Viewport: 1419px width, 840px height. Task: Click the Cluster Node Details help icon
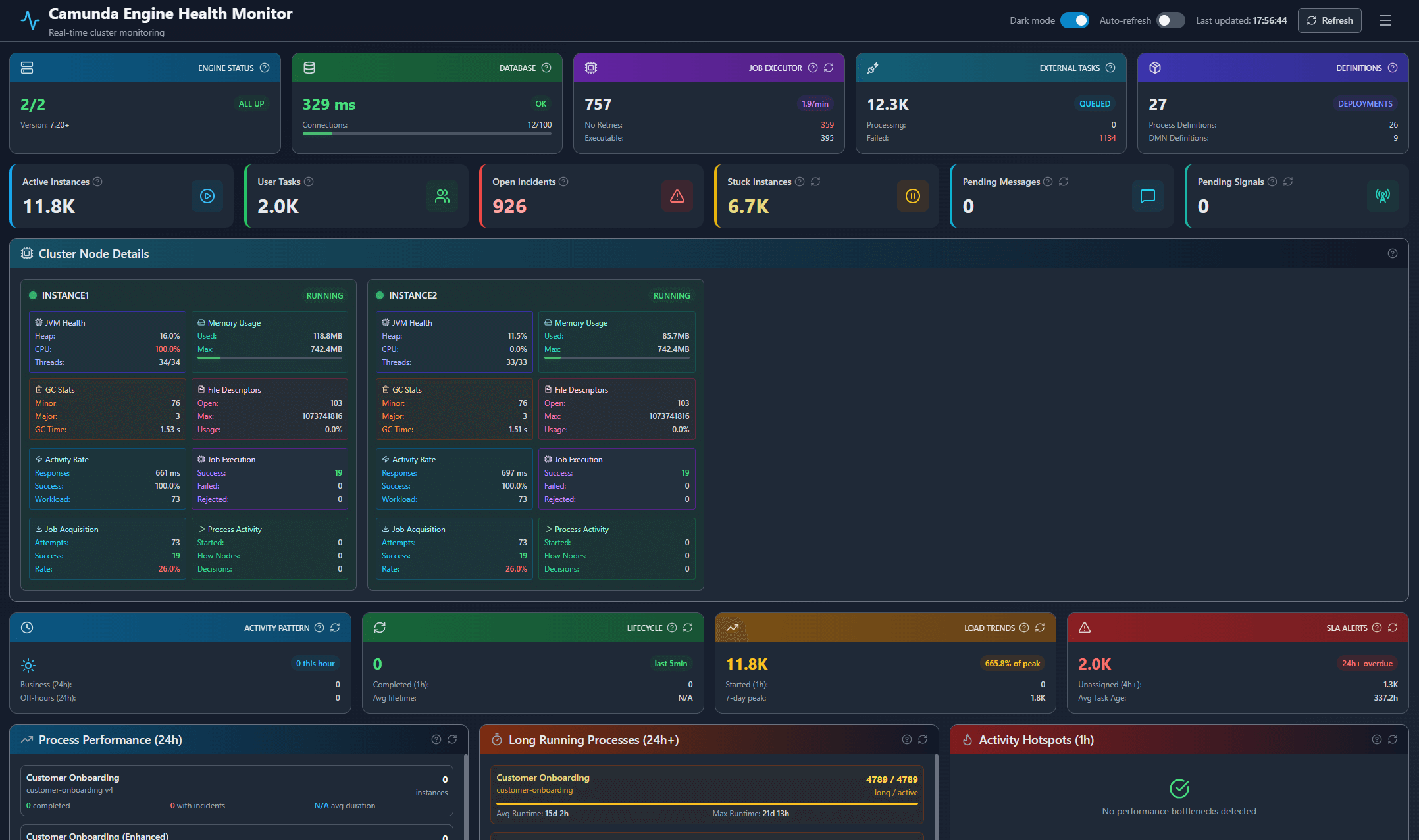point(1393,253)
